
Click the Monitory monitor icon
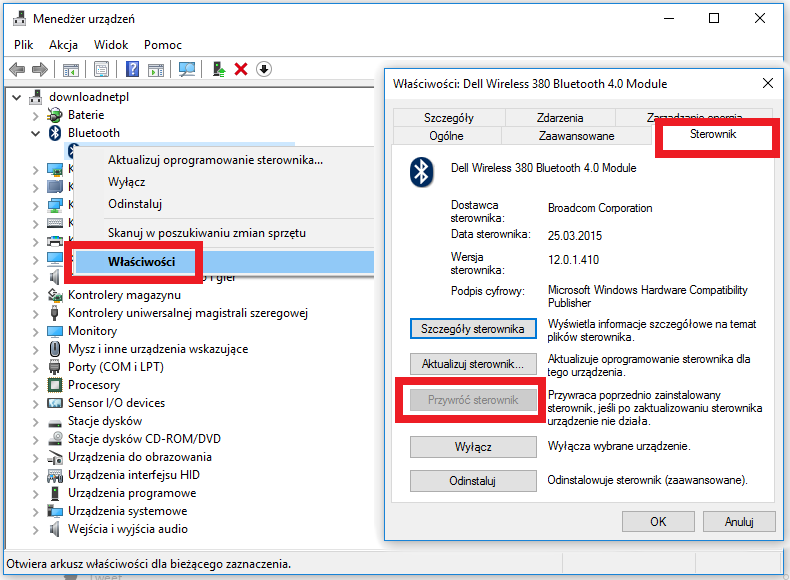click(54, 331)
